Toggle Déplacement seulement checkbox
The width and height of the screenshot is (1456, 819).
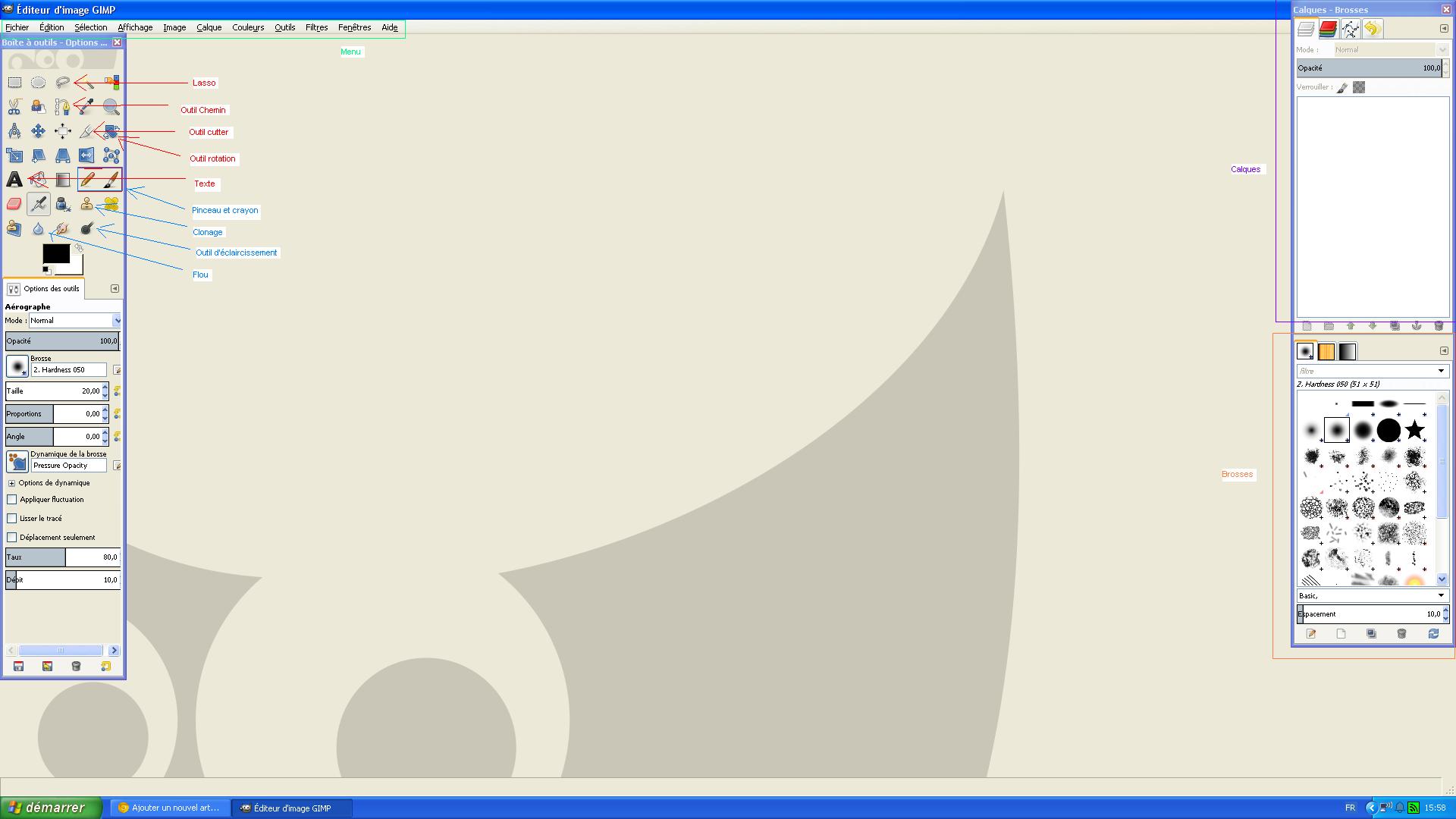tap(12, 538)
